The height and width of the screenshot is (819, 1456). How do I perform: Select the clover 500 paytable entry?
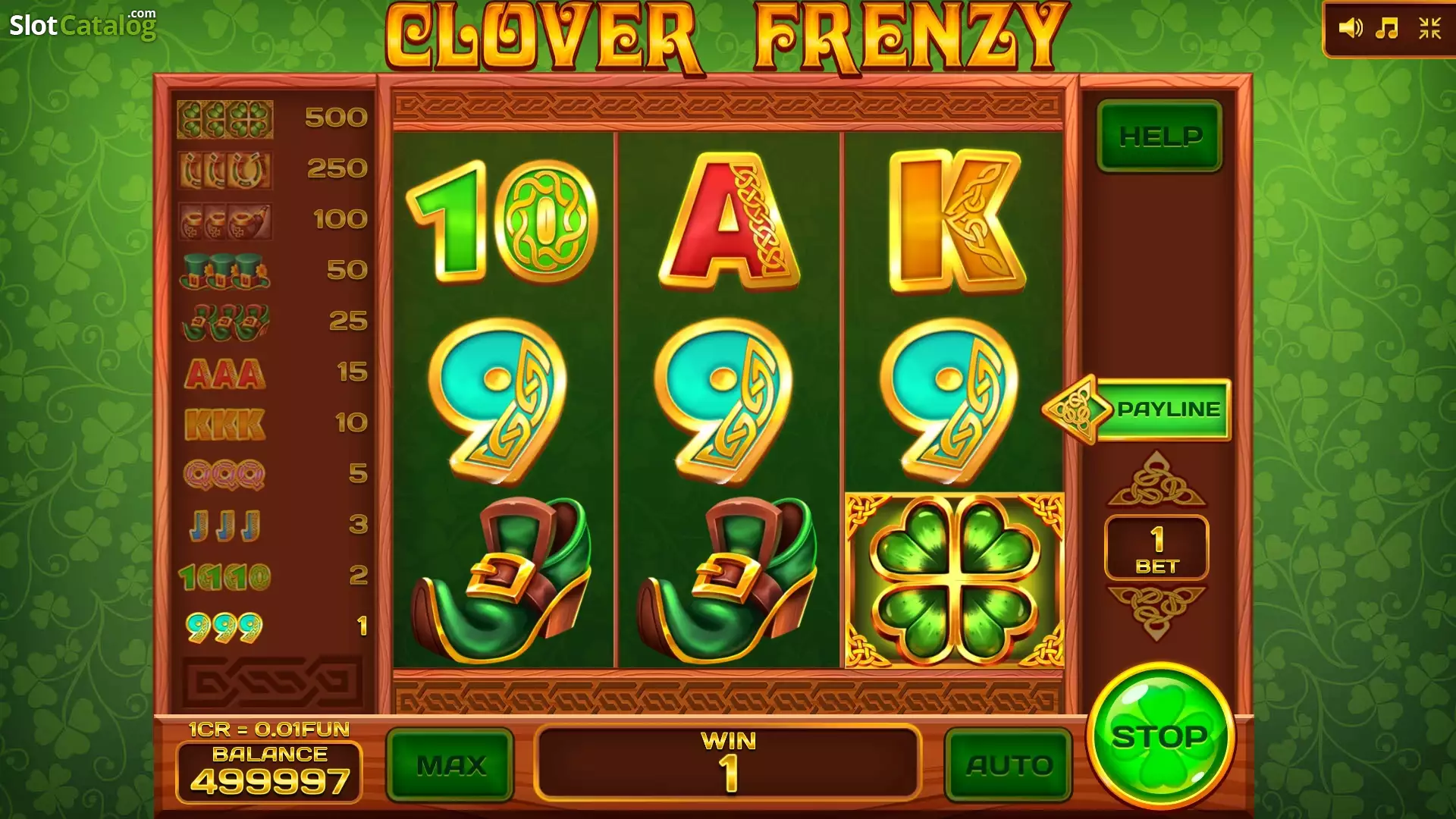coord(273,118)
